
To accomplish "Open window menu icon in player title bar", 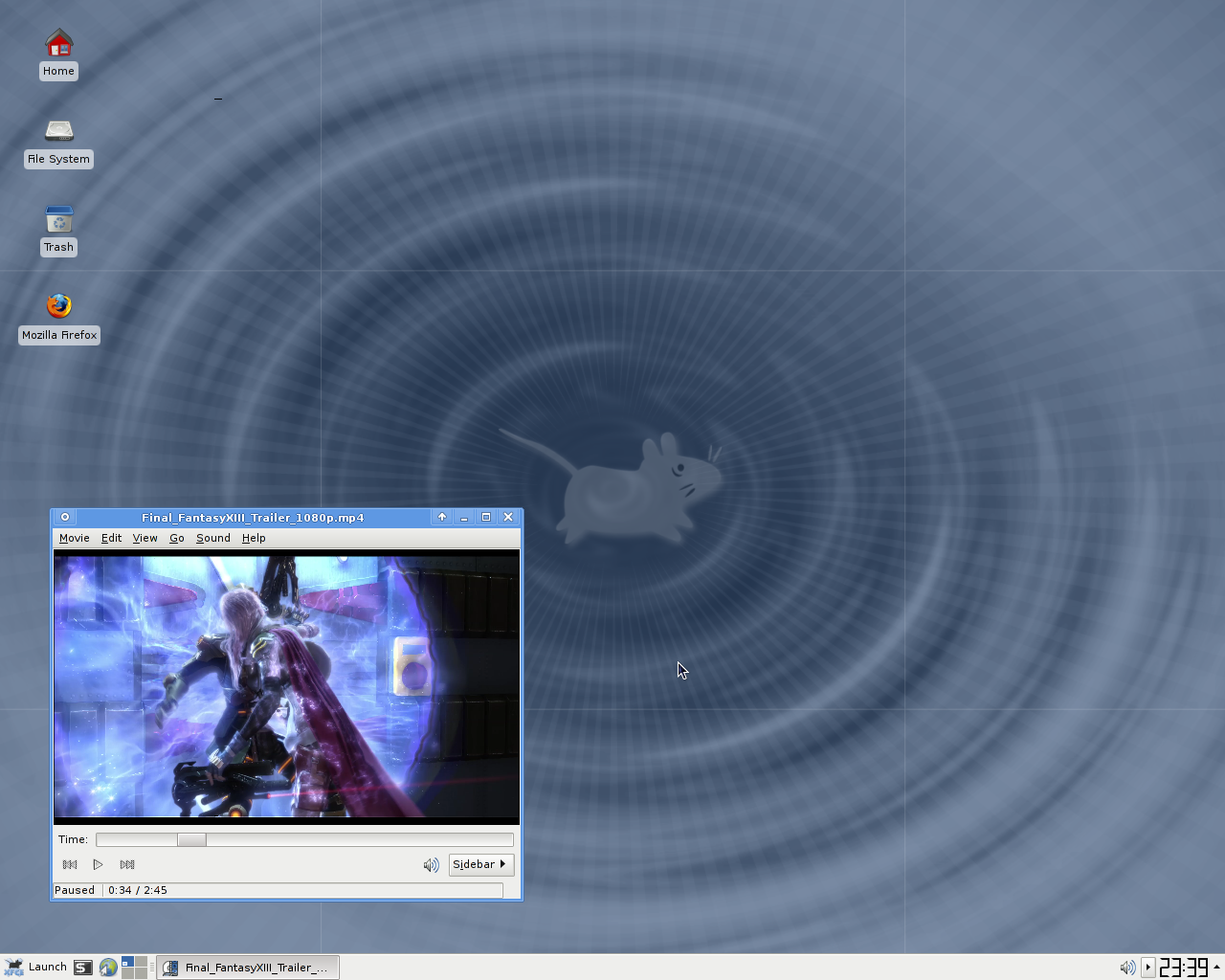I will click(65, 517).
